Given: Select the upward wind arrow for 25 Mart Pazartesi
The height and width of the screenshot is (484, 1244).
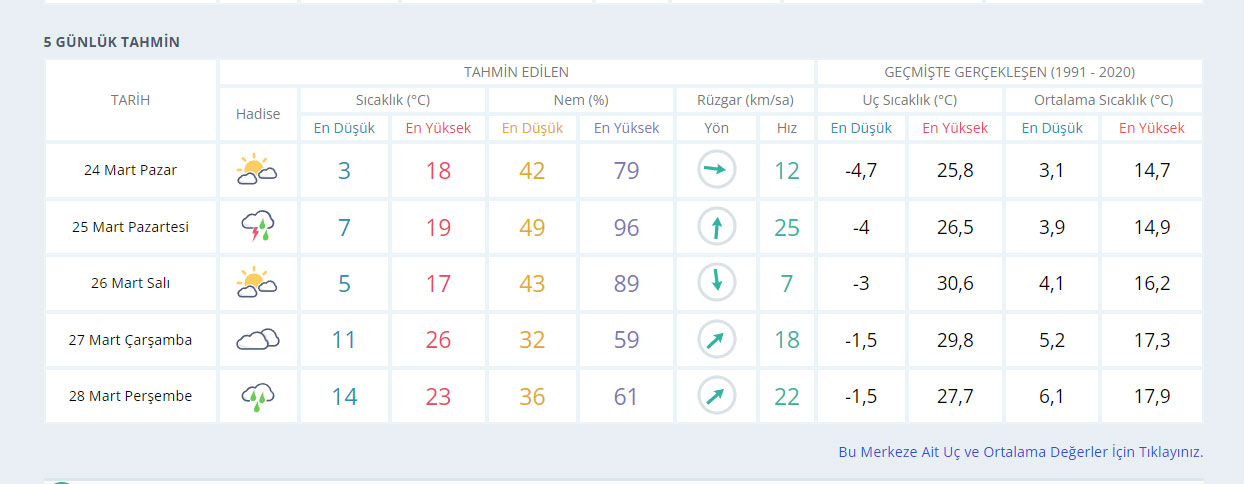Looking at the screenshot, I should point(716,227).
